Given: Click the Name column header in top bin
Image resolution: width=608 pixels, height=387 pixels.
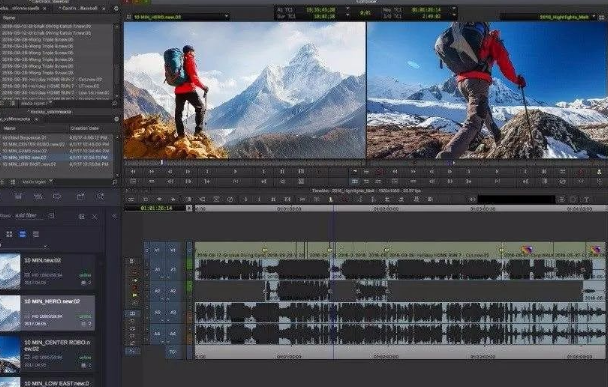Looking at the screenshot, I should point(9,17).
